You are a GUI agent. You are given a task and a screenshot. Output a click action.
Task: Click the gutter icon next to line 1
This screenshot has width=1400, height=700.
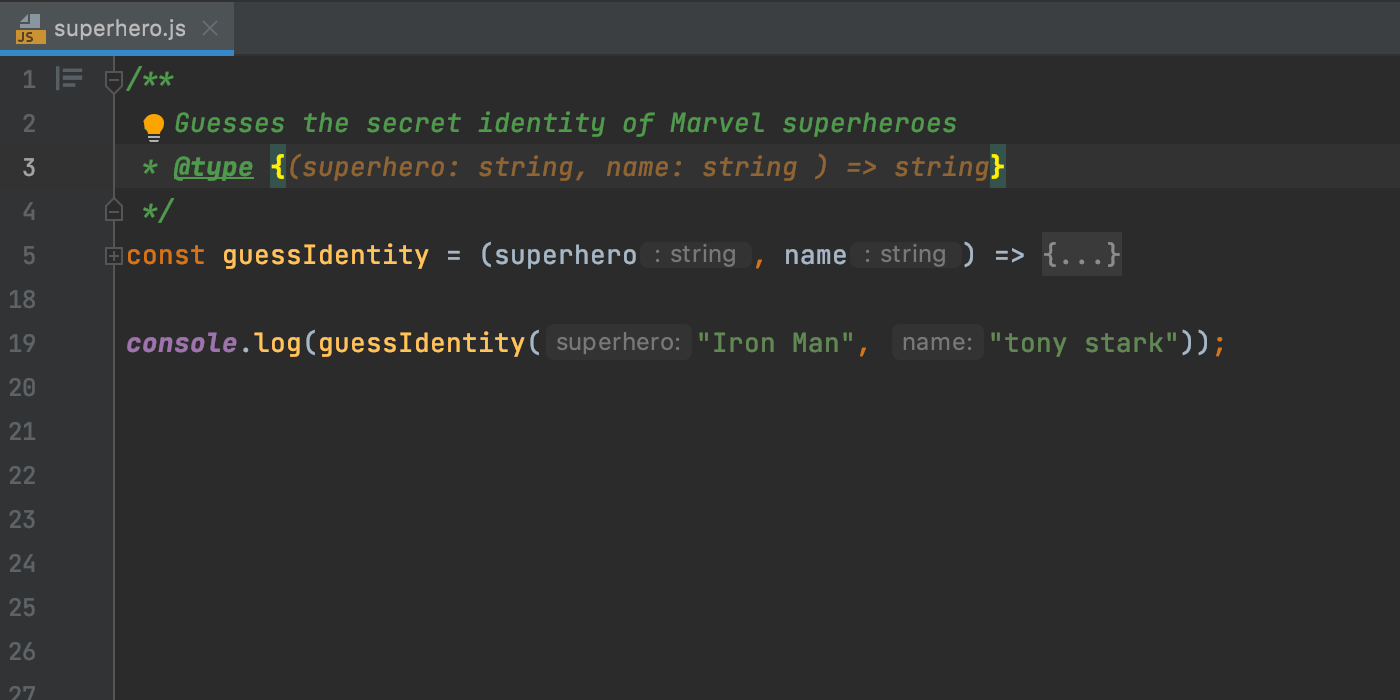click(69, 78)
